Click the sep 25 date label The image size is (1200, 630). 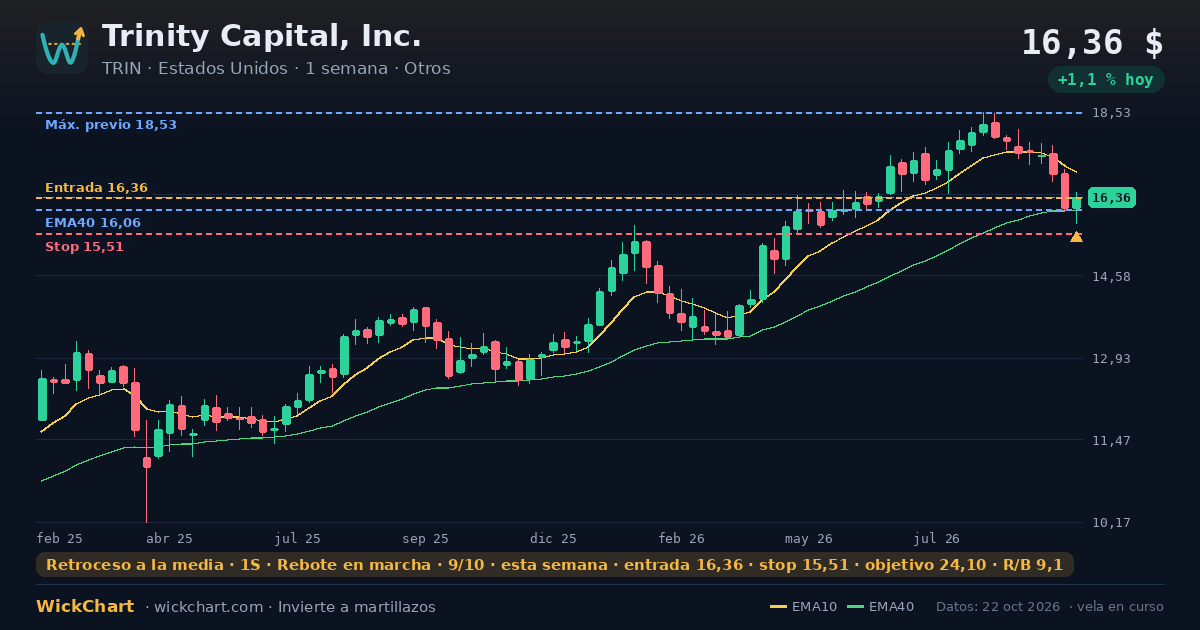coord(425,538)
